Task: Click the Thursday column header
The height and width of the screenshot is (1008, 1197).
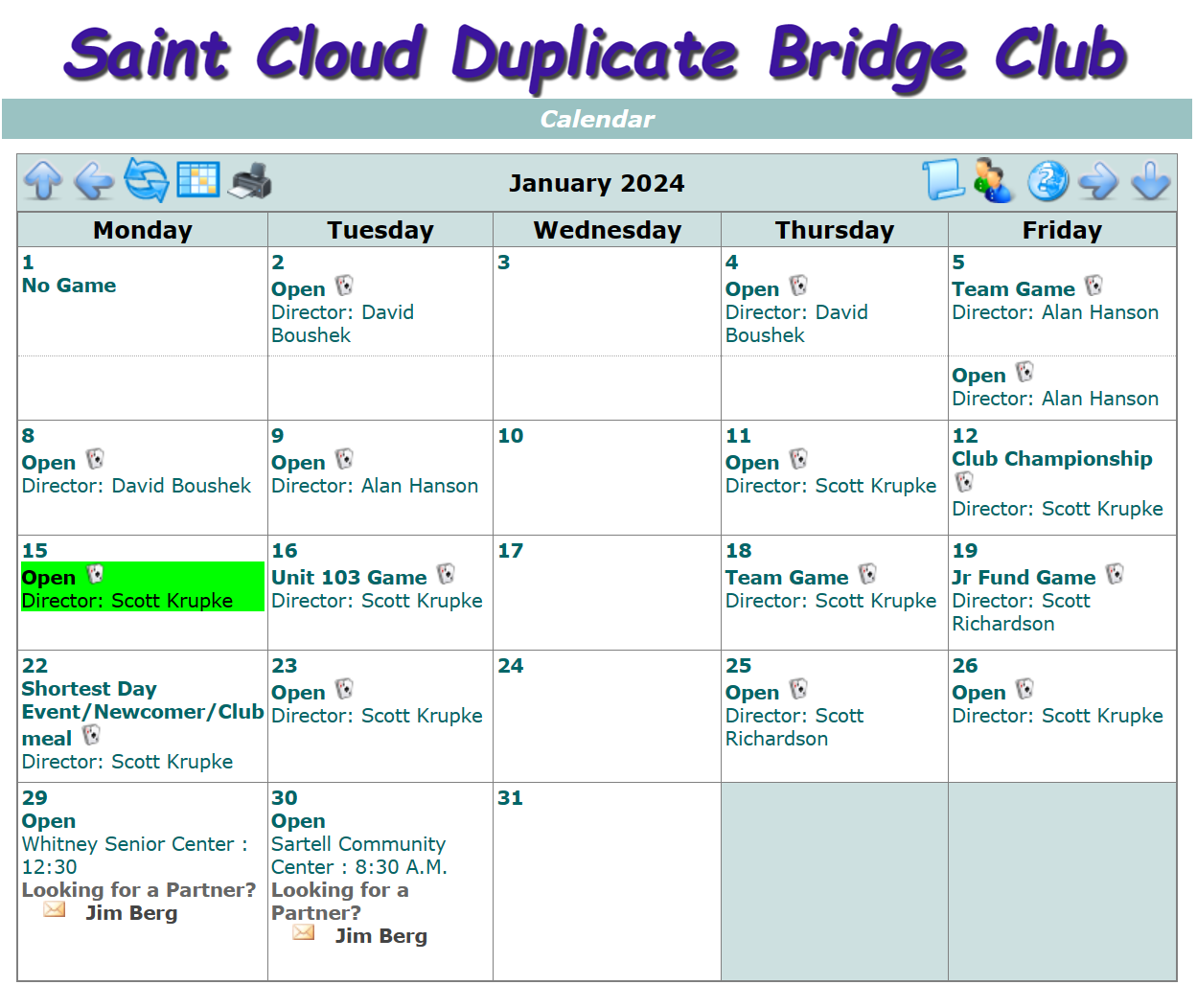Action: [x=835, y=230]
